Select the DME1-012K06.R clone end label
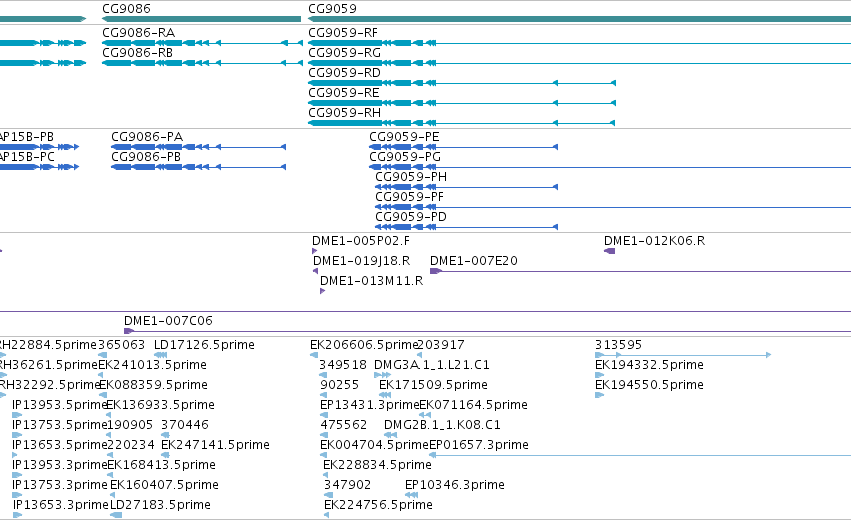 pyautogui.click(x=655, y=241)
